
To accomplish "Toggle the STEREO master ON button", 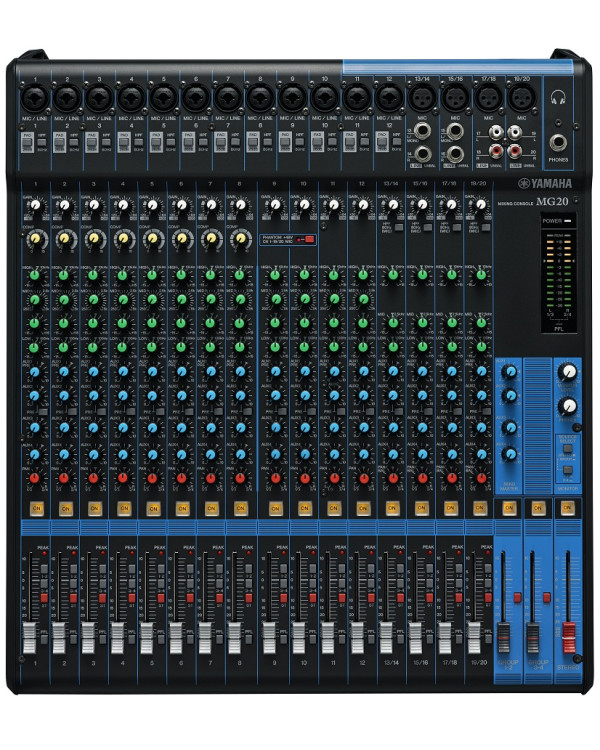I will (x=567, y=507).
